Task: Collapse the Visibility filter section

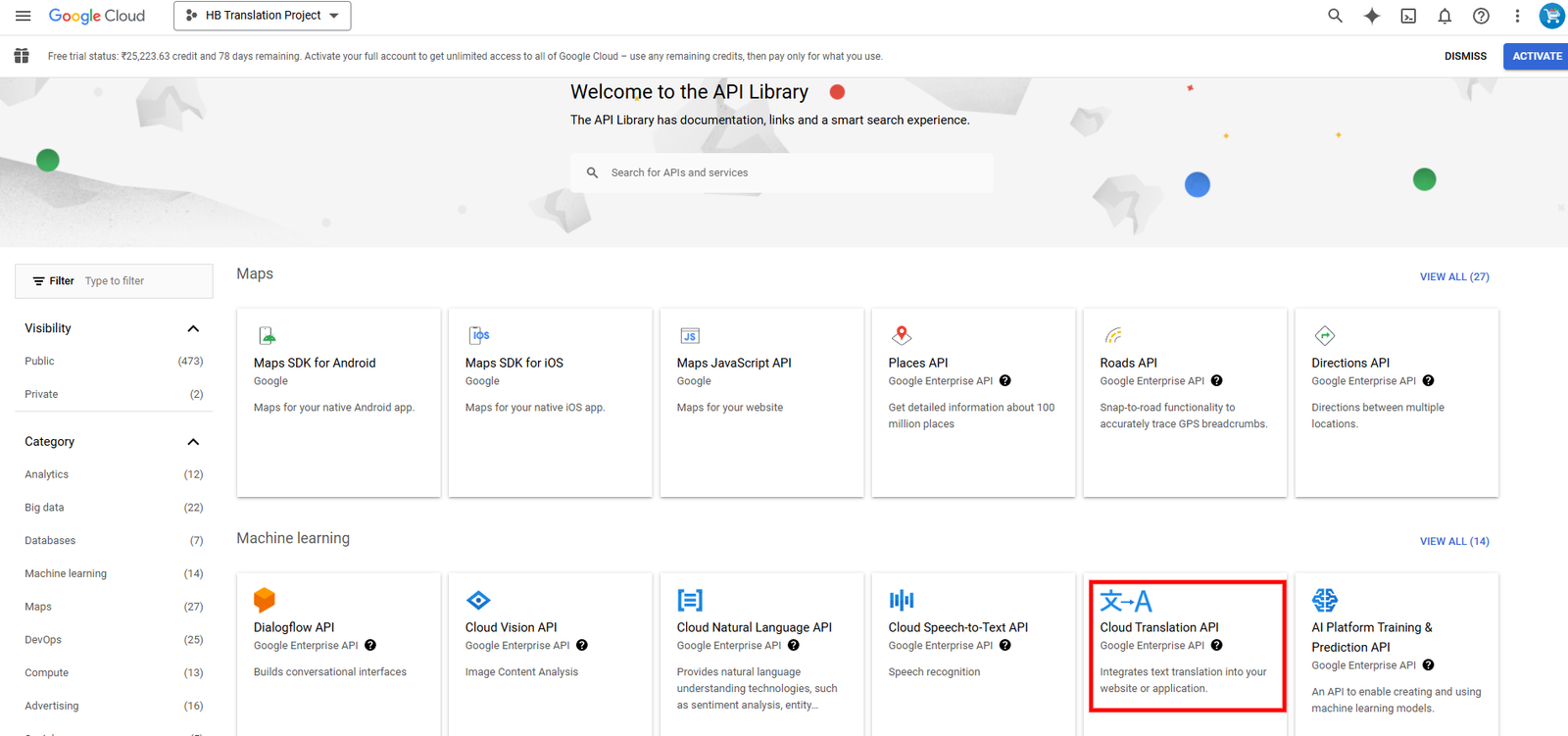Action: pyautogui.click(x=193, y=328)
